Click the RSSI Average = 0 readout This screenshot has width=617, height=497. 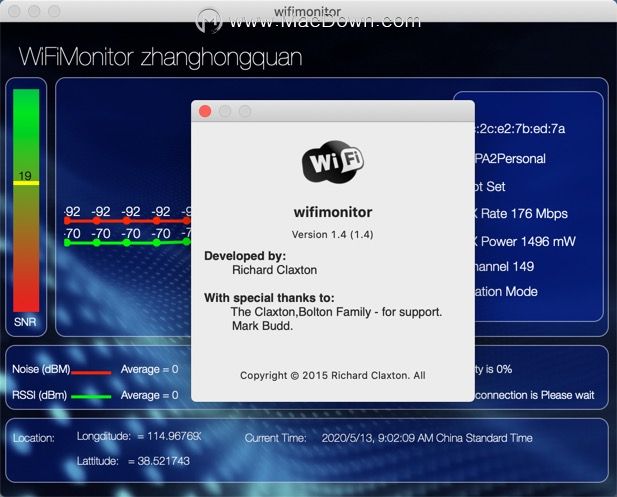tap(150, 395)
